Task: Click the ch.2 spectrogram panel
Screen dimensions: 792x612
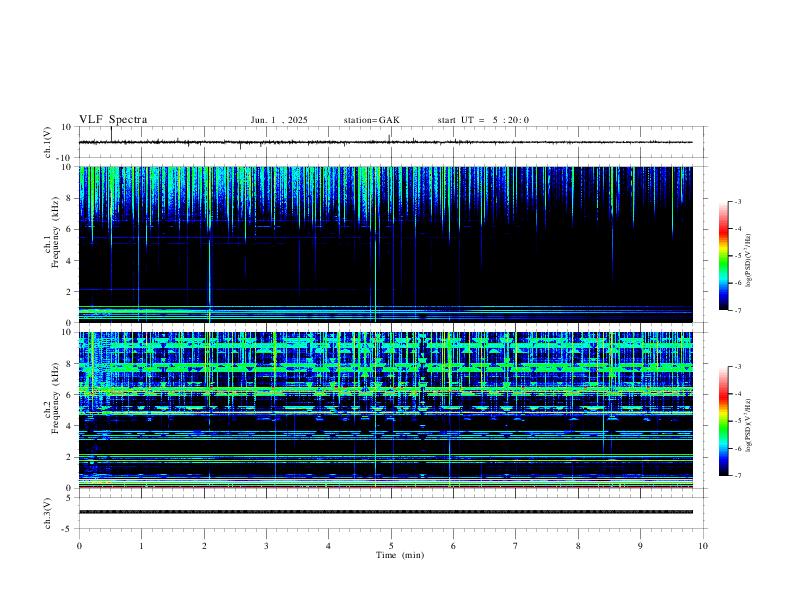Action: (385, 410)
